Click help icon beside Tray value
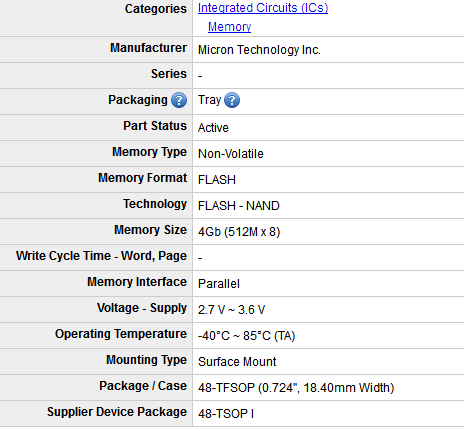The image size is (464, 431). pos(232,100)
